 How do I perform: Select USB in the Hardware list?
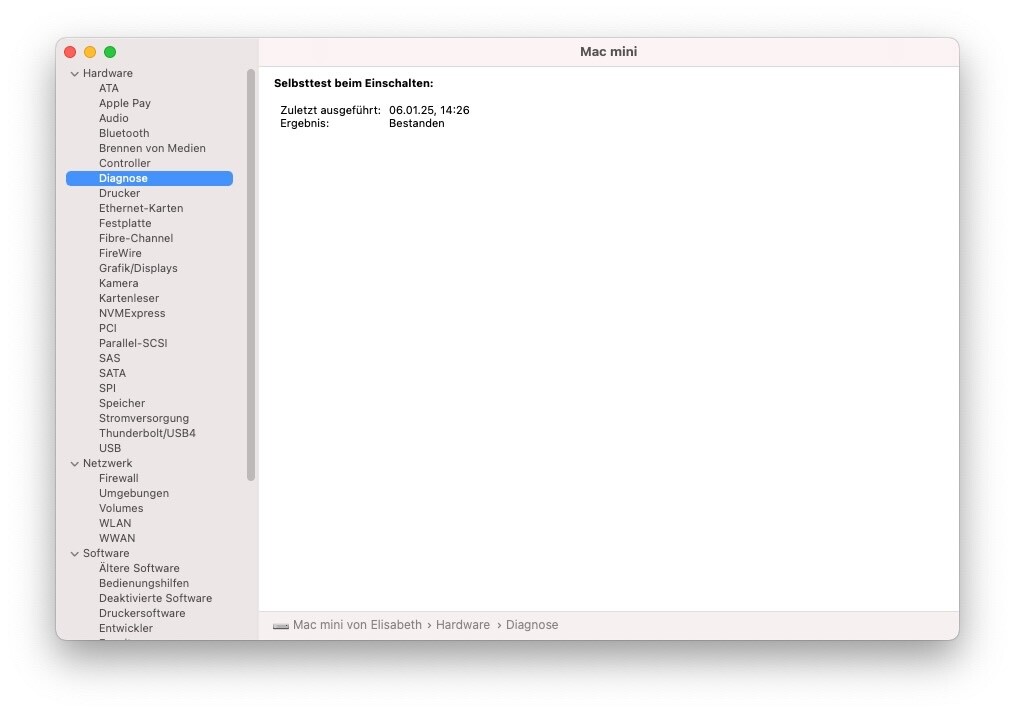coord(110,448)
